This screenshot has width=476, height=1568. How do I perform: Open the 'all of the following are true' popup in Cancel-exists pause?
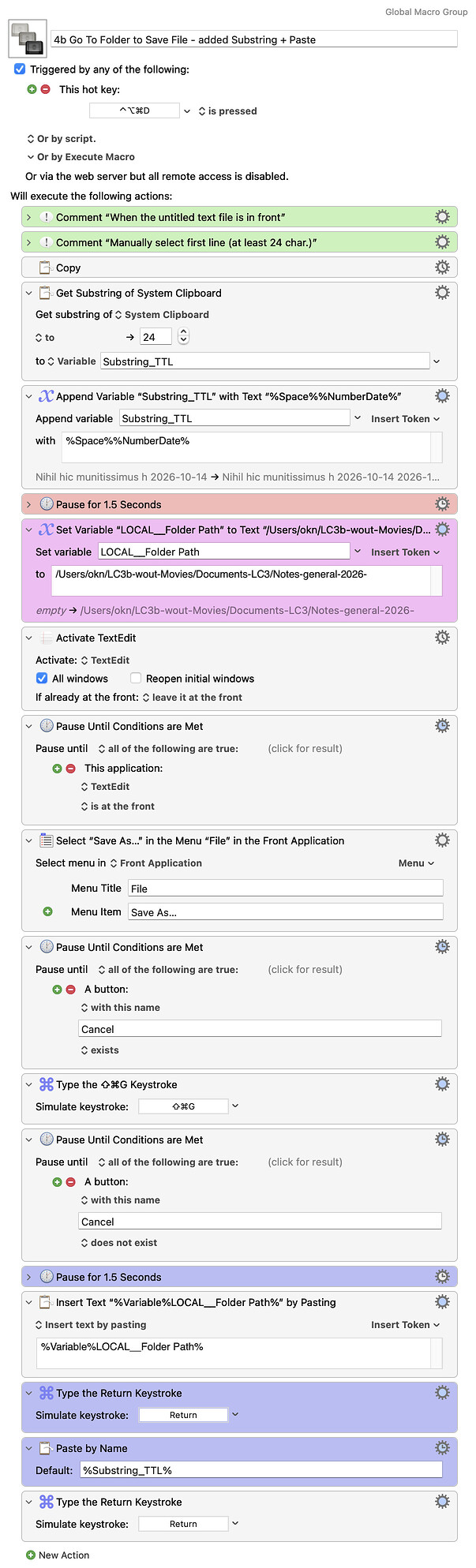click(167, 970)
